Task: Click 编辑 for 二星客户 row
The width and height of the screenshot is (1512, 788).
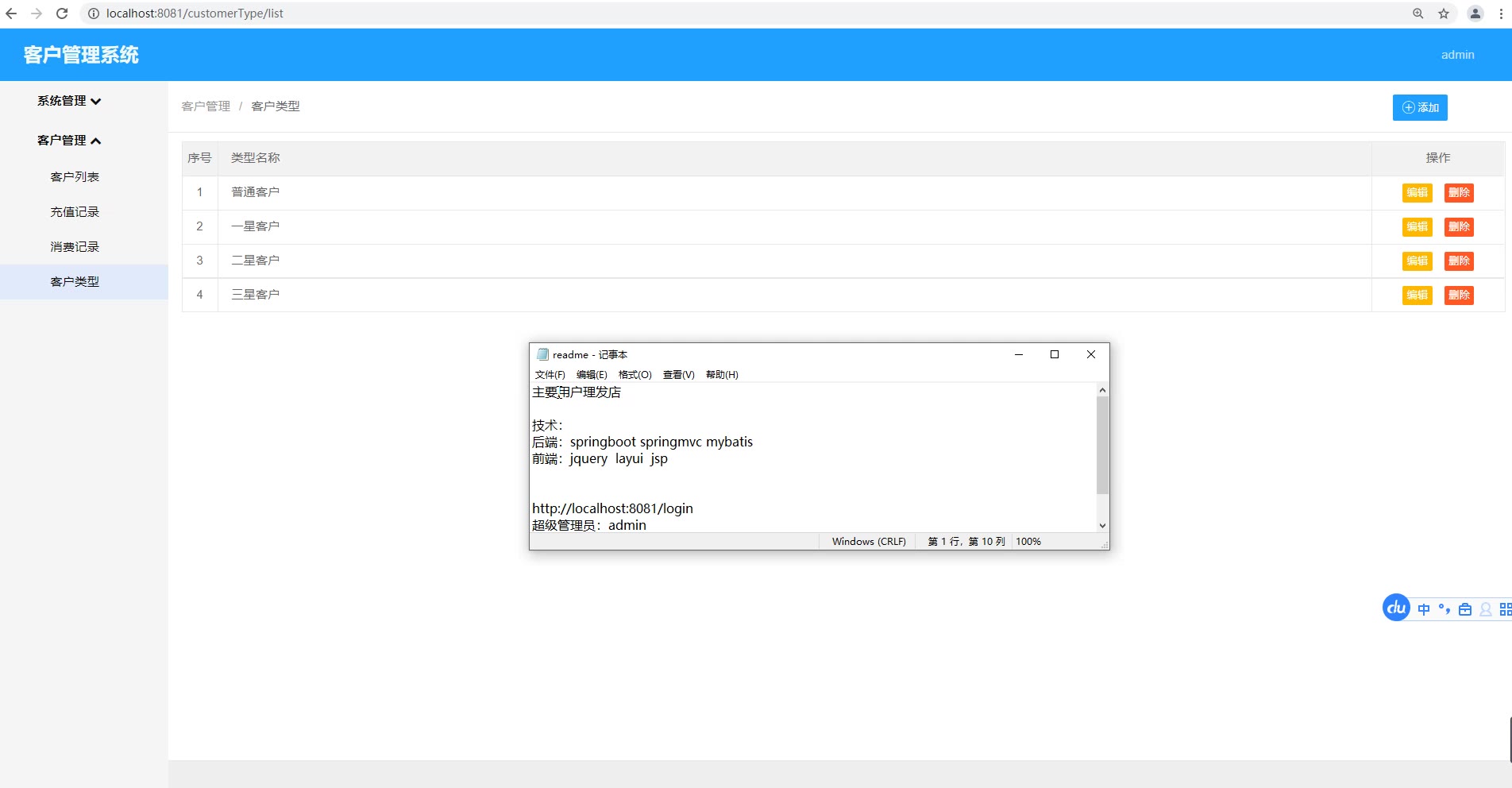Action: click(x=1417, y=261)
